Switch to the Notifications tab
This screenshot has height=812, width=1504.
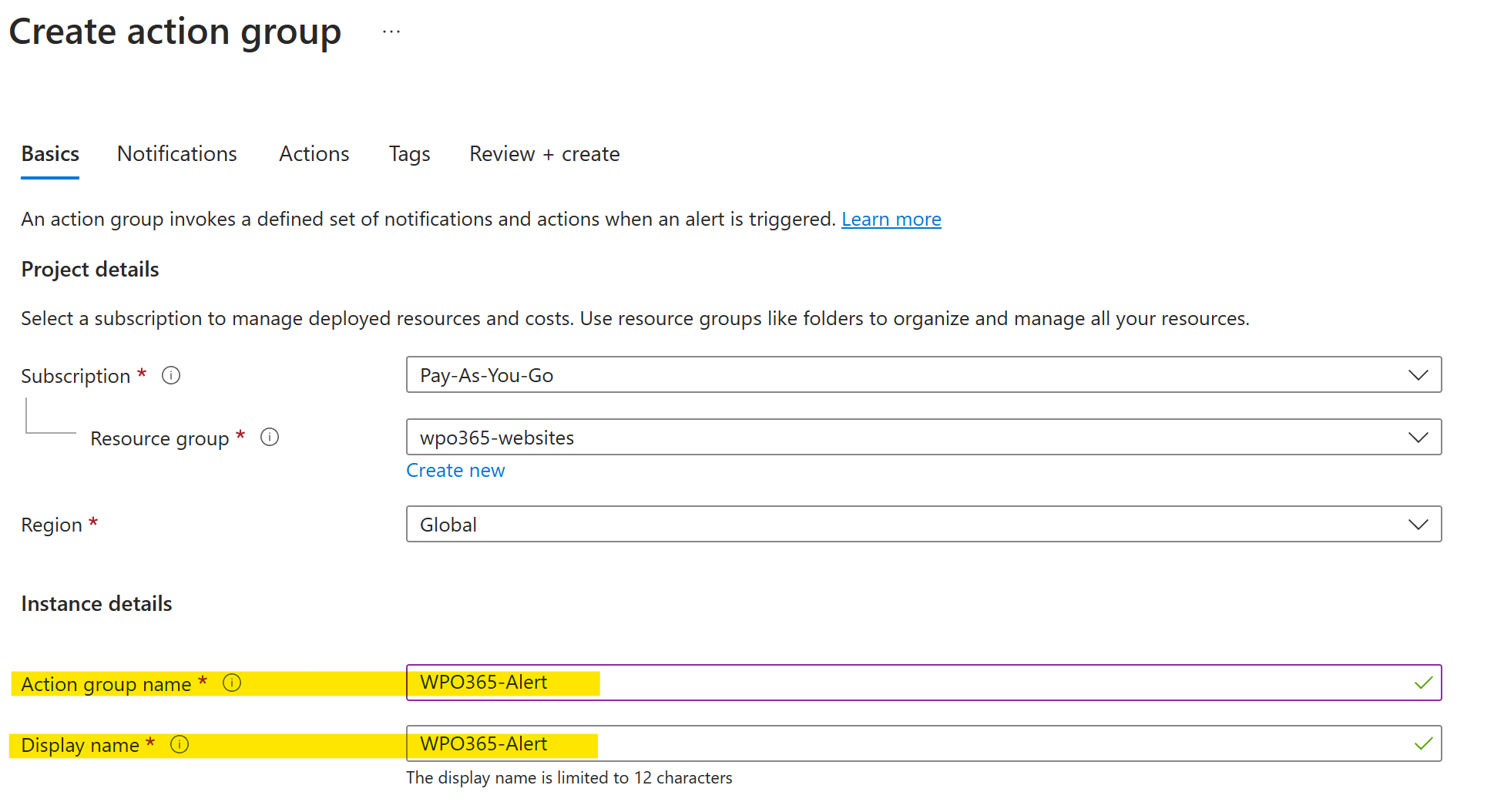177,154
